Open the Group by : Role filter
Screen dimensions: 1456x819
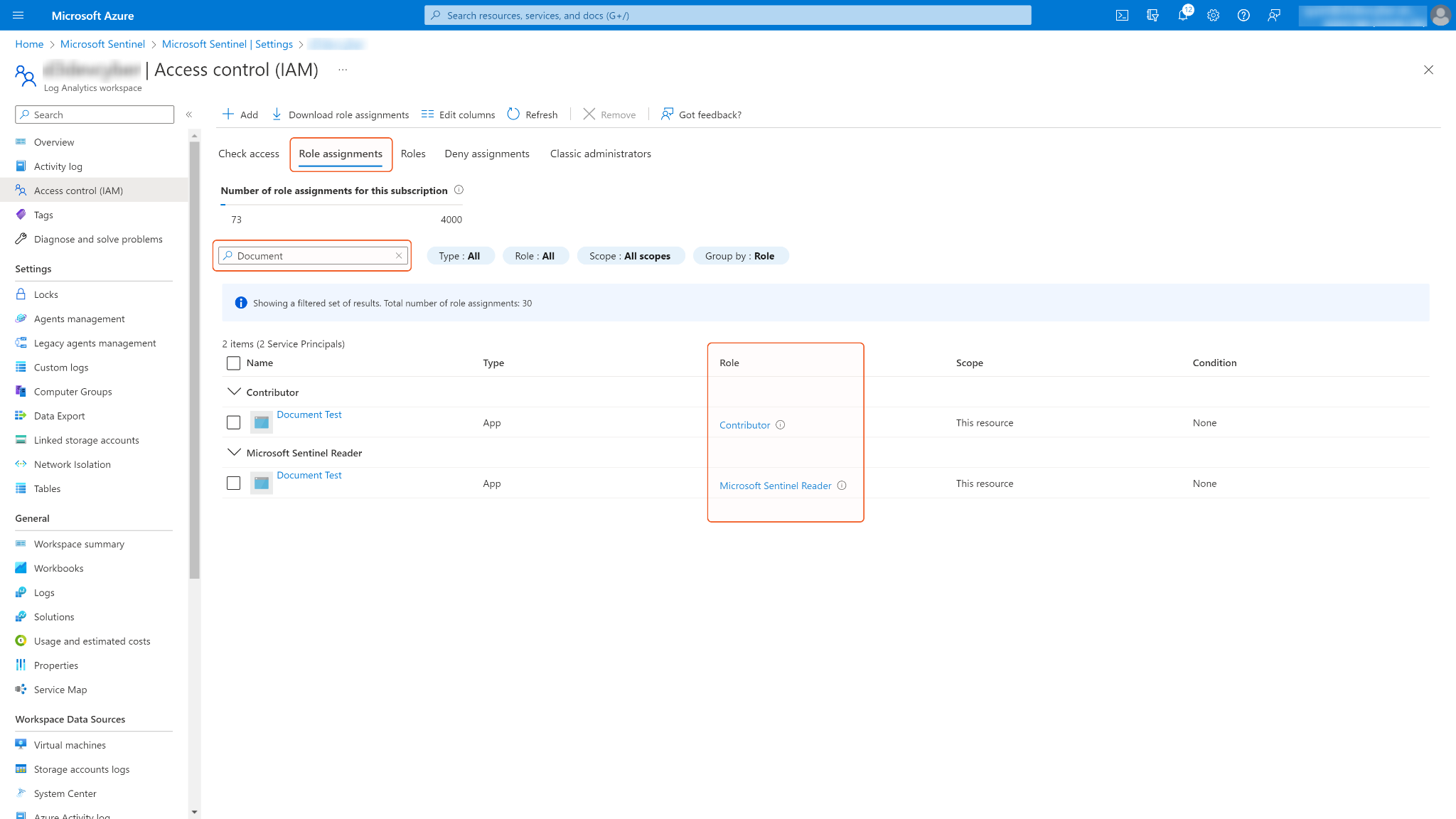[740, 256]
